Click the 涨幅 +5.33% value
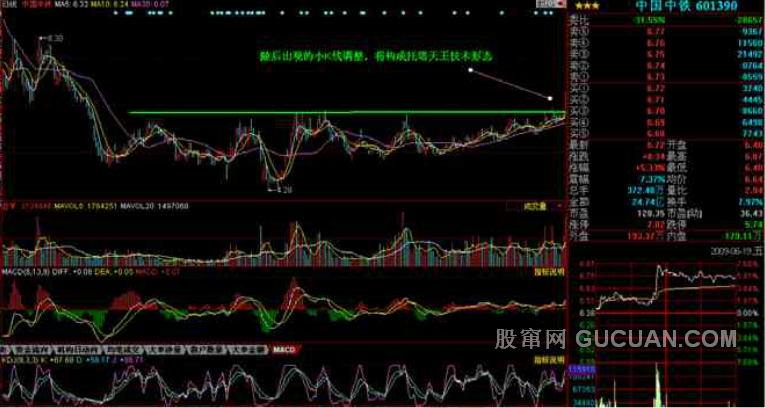765x408 pixels. click(648, 168)
